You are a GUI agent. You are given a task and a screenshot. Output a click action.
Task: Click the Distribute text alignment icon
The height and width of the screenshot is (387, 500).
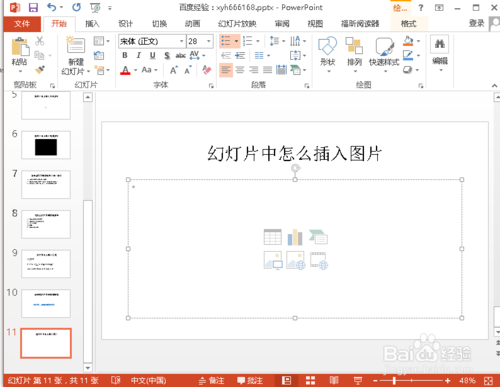pyautogui.click(x=281, y=70)
